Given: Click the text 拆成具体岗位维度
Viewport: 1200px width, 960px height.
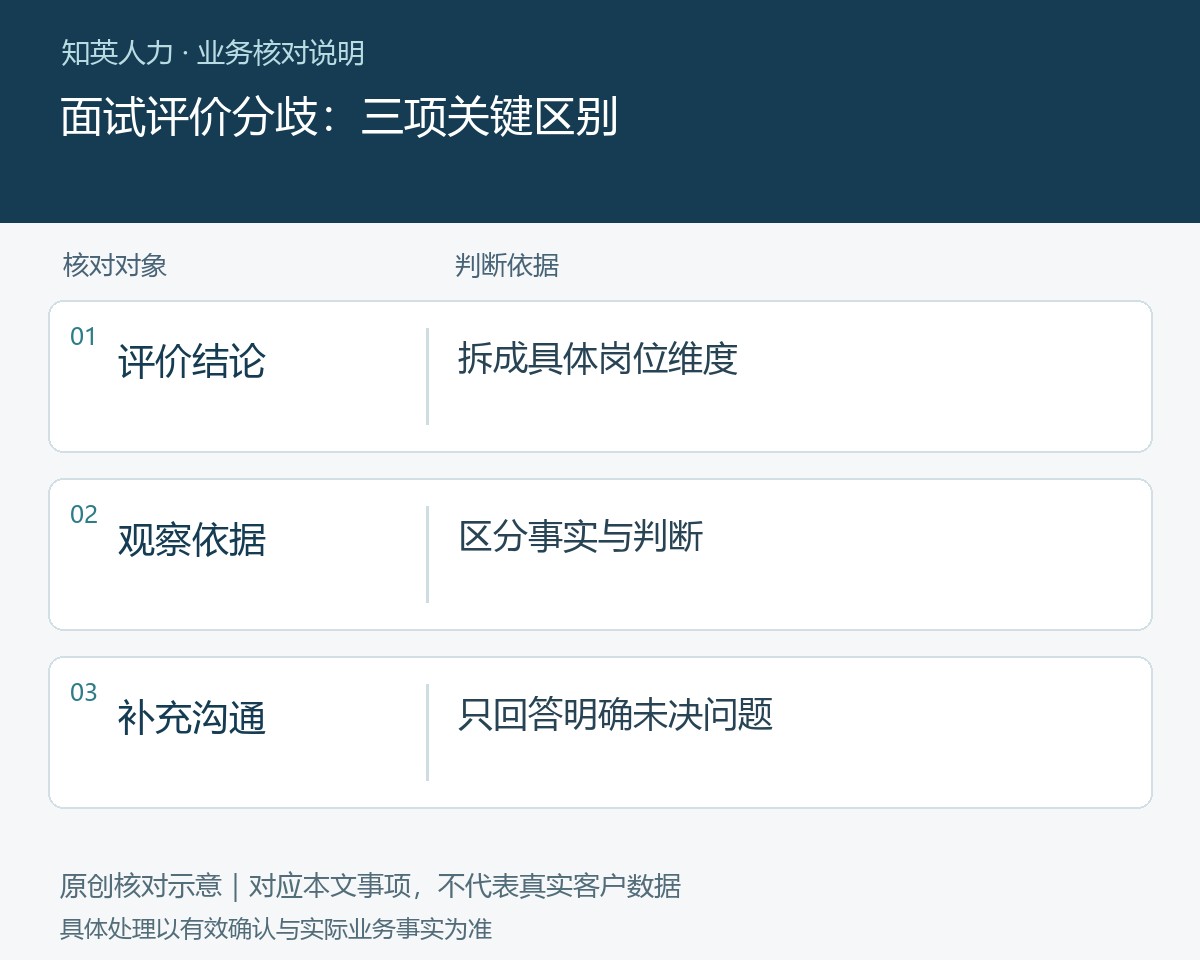Looking at the screenshot, I should coord(598,358).
